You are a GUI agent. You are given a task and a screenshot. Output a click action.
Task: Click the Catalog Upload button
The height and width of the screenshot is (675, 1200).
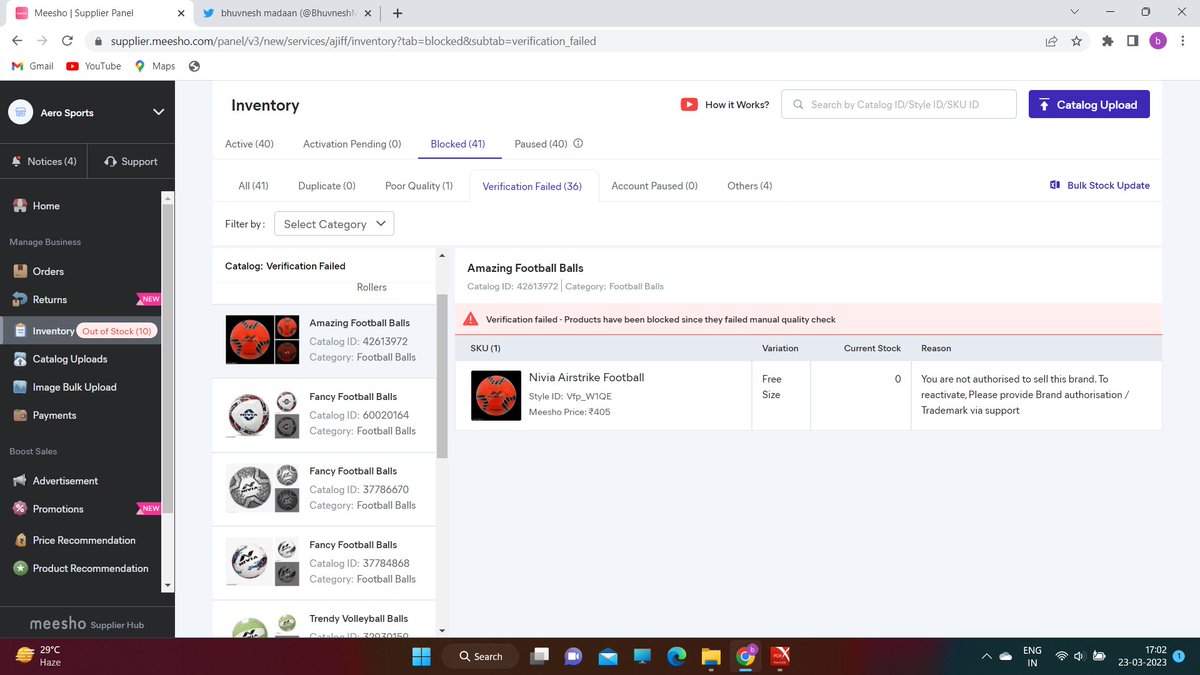1089,104
